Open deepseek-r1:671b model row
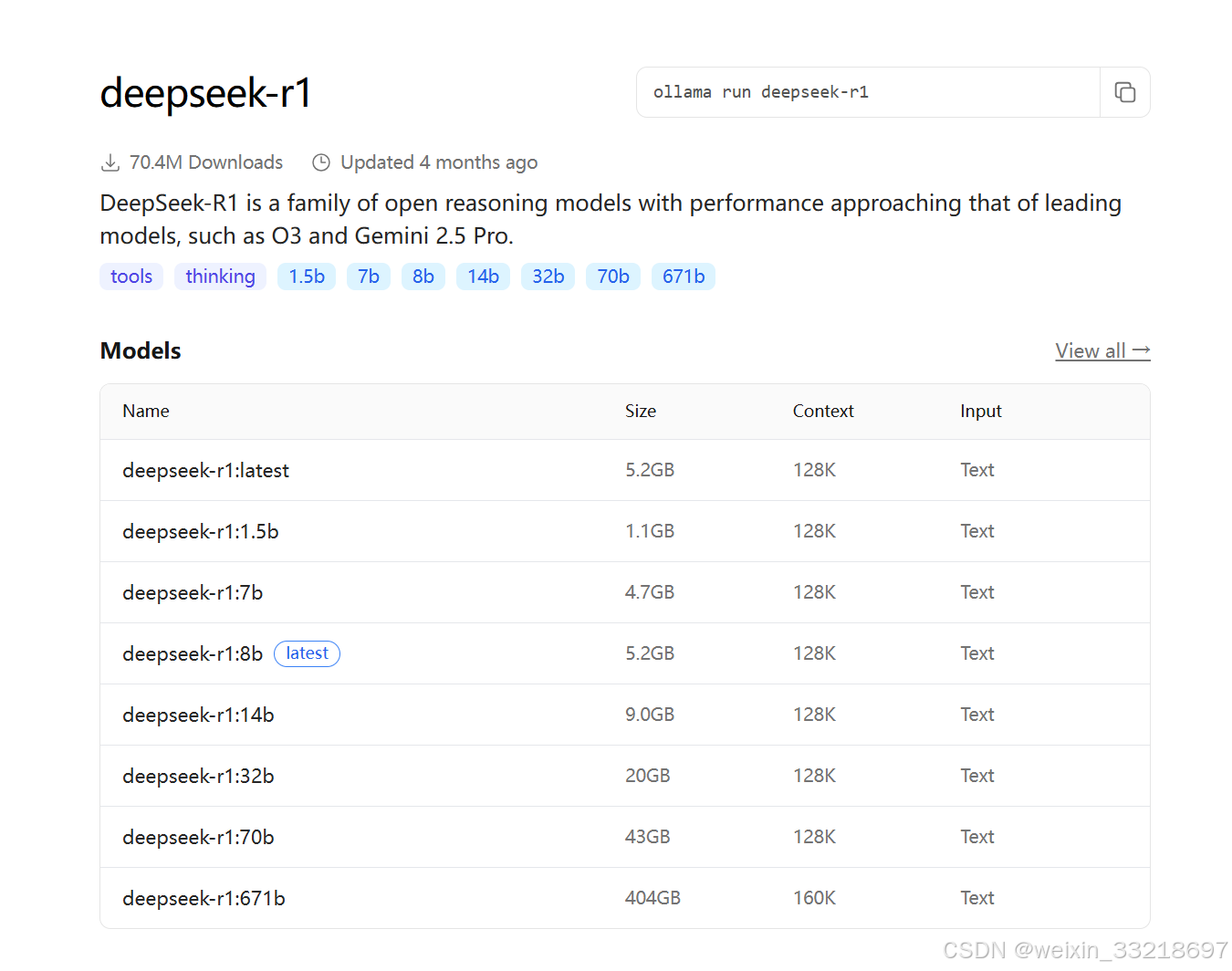The width and height of the screenshot is (1232, 971). [x=624, y=898]
